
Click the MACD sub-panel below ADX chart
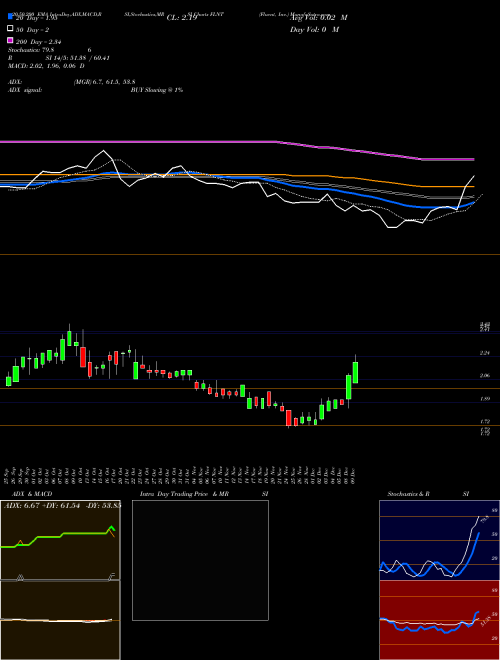tap(60, 620)
